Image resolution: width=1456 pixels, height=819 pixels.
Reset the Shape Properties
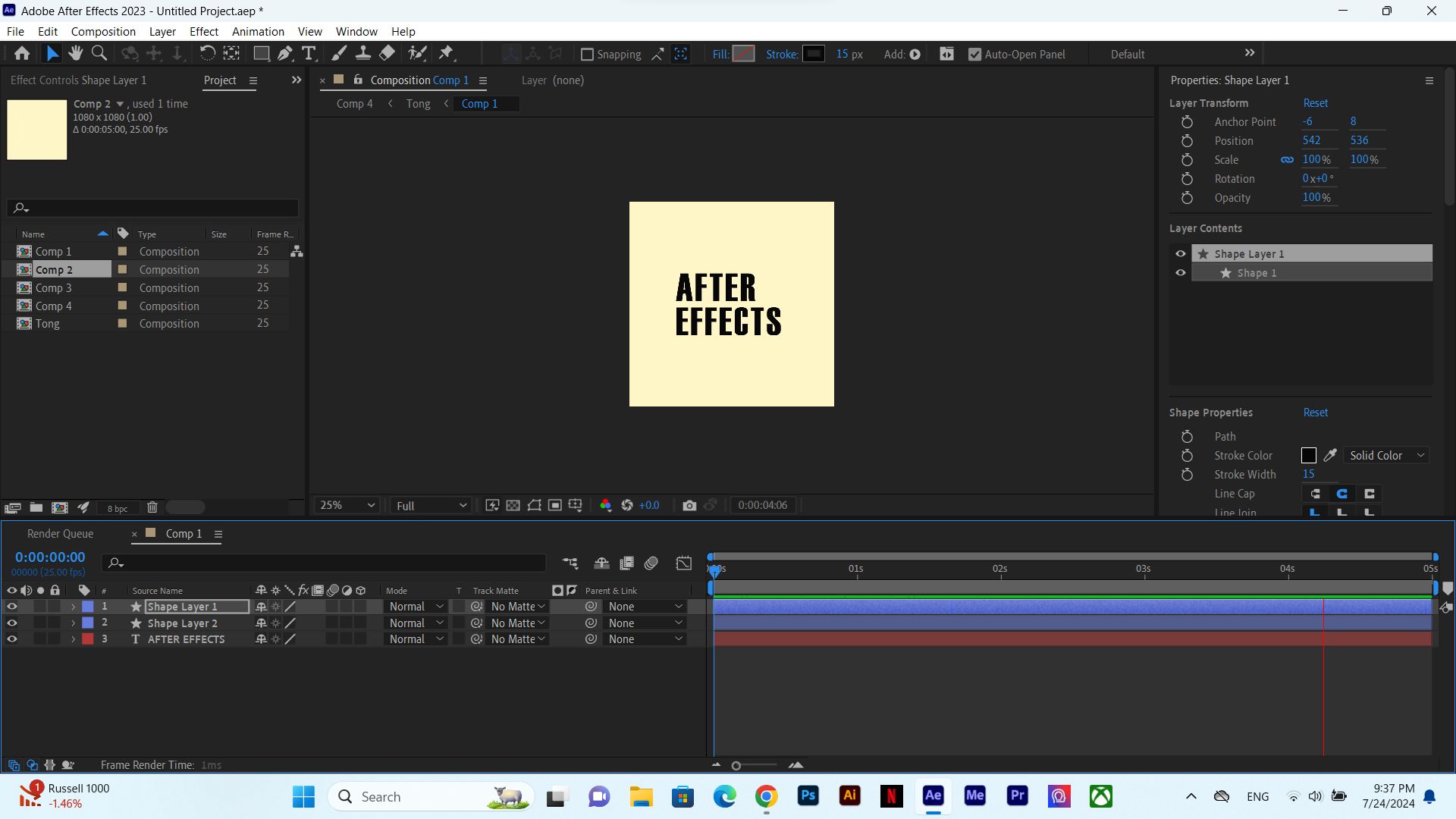[x=1316, y=413]
